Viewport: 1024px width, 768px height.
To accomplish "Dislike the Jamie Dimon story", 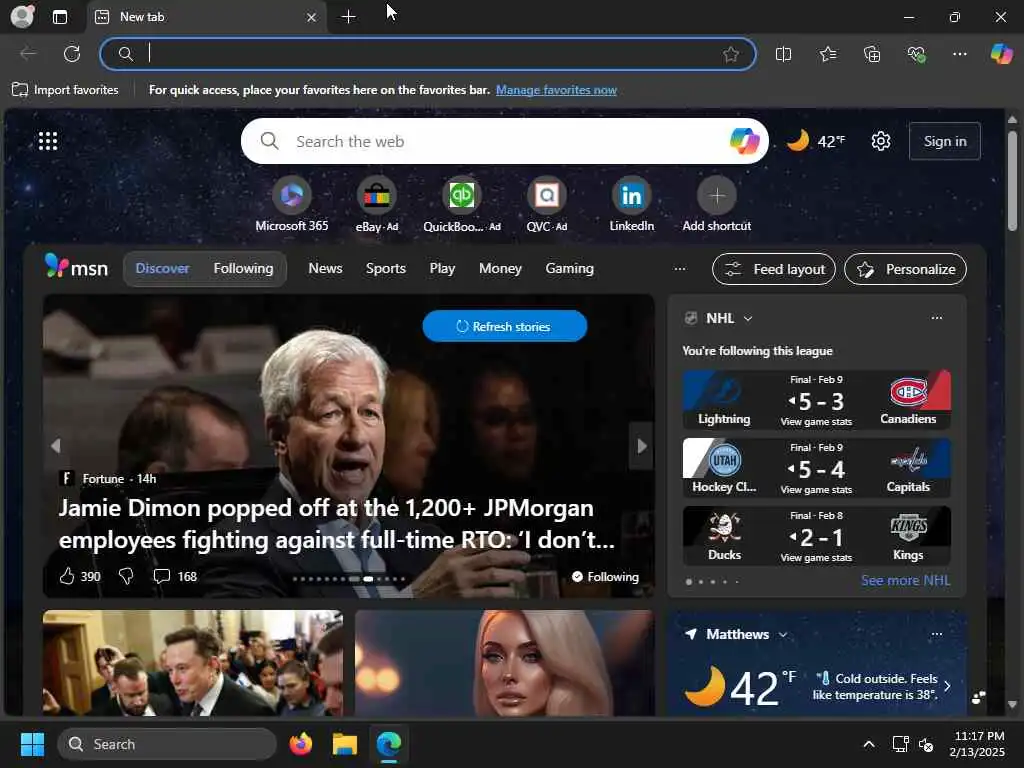I will point(126,576).
